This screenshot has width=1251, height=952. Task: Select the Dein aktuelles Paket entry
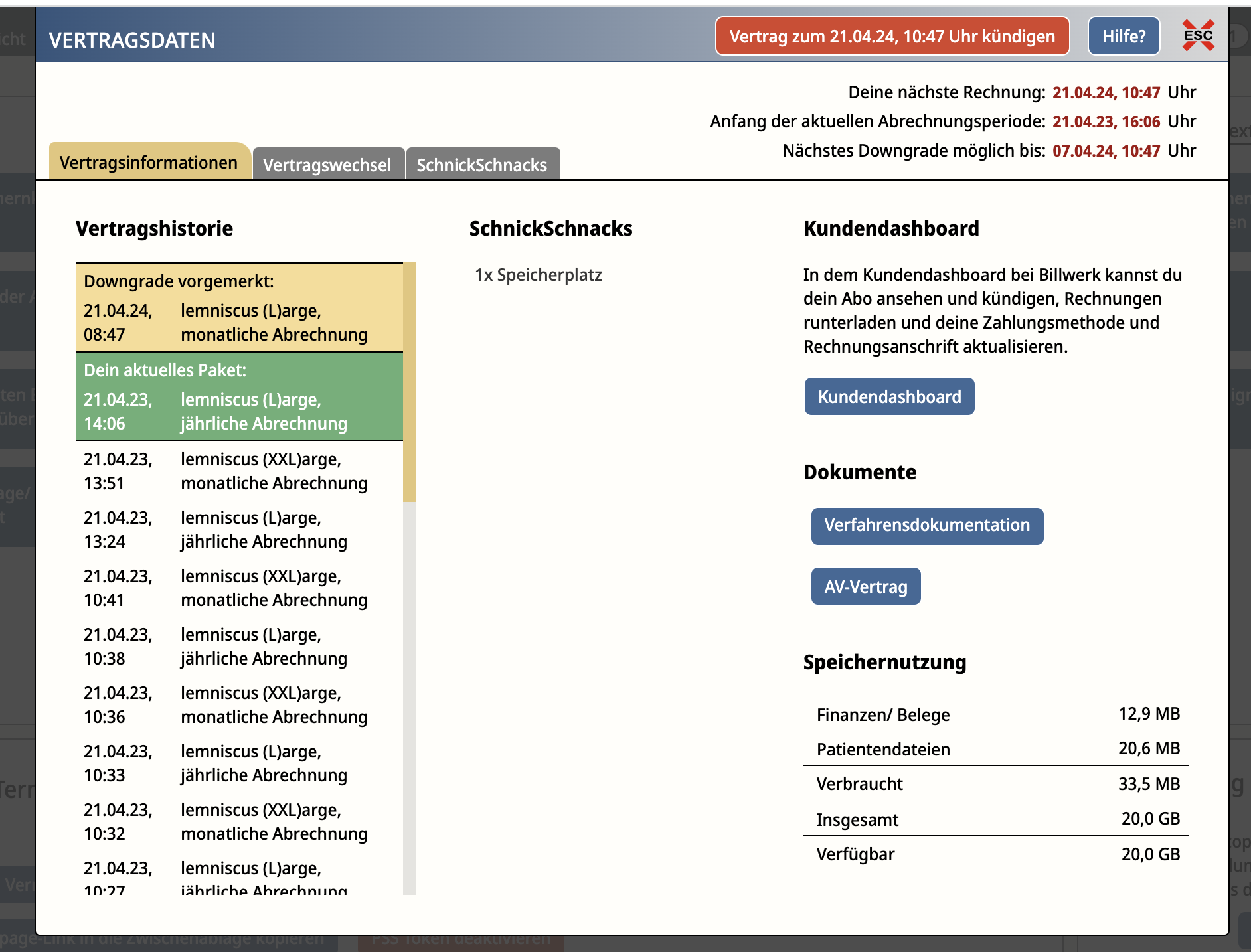[x=239, y=396]
